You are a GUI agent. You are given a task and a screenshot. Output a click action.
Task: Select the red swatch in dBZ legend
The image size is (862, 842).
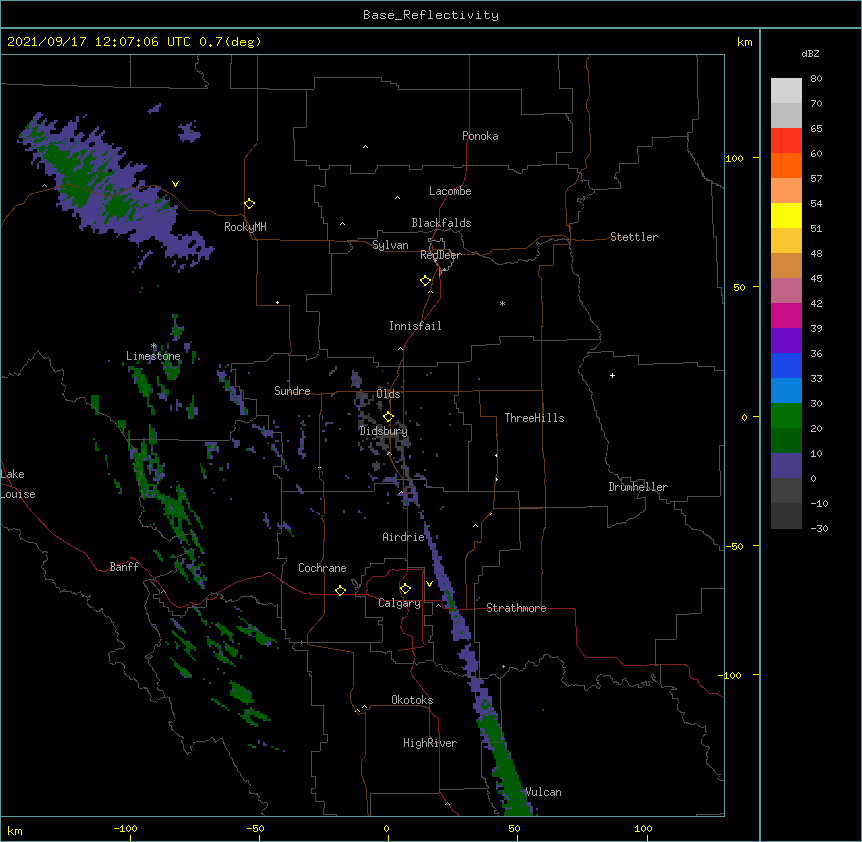coord(786,140)
